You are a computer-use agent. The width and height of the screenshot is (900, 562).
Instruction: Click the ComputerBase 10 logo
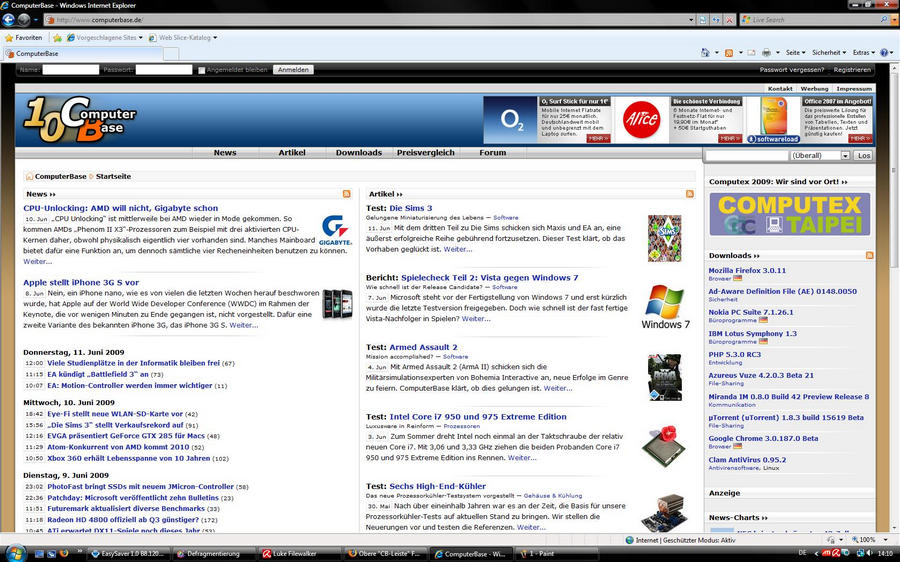point(79,119)
